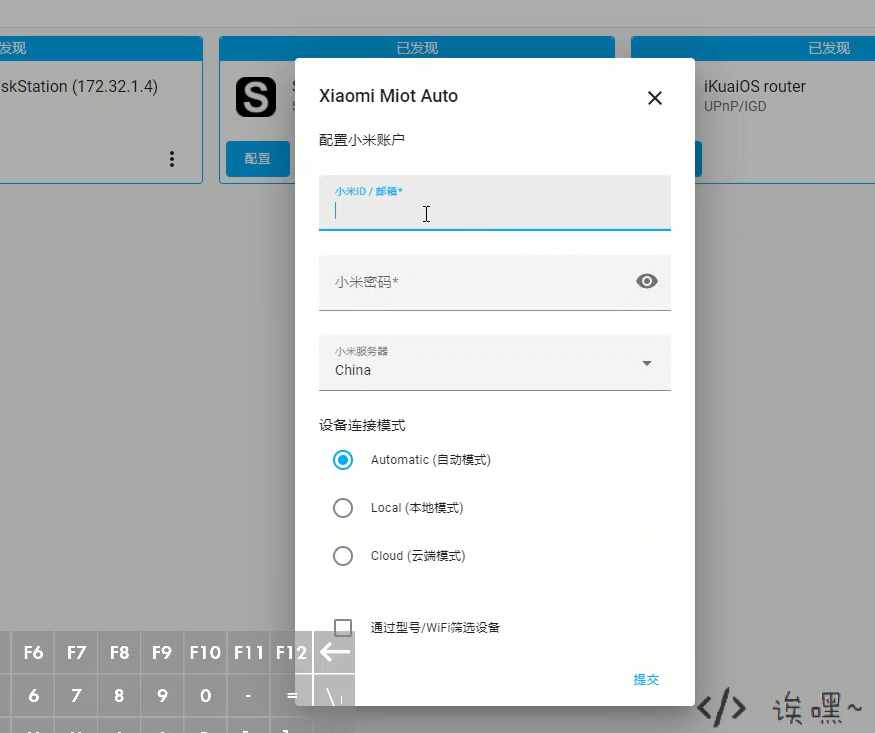Close the Xiaomi Miot Auto dialog
This screenshot has width=875, height=733.
coord(655,98)
